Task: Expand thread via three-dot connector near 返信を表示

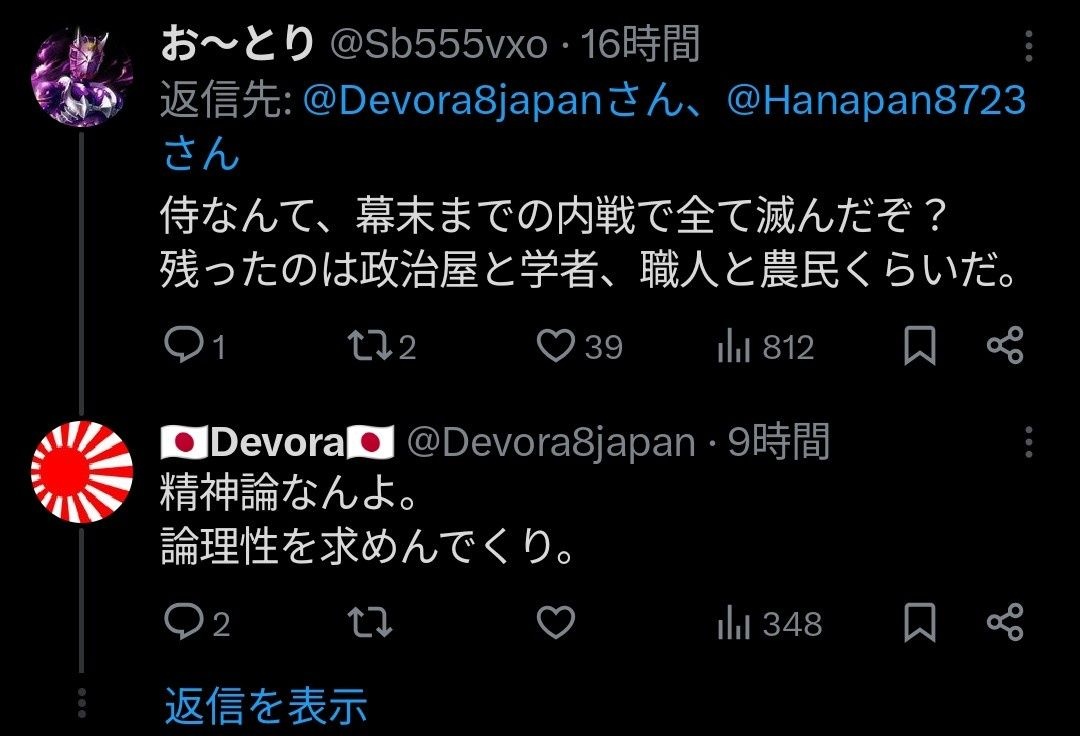Action: point(81,704)
